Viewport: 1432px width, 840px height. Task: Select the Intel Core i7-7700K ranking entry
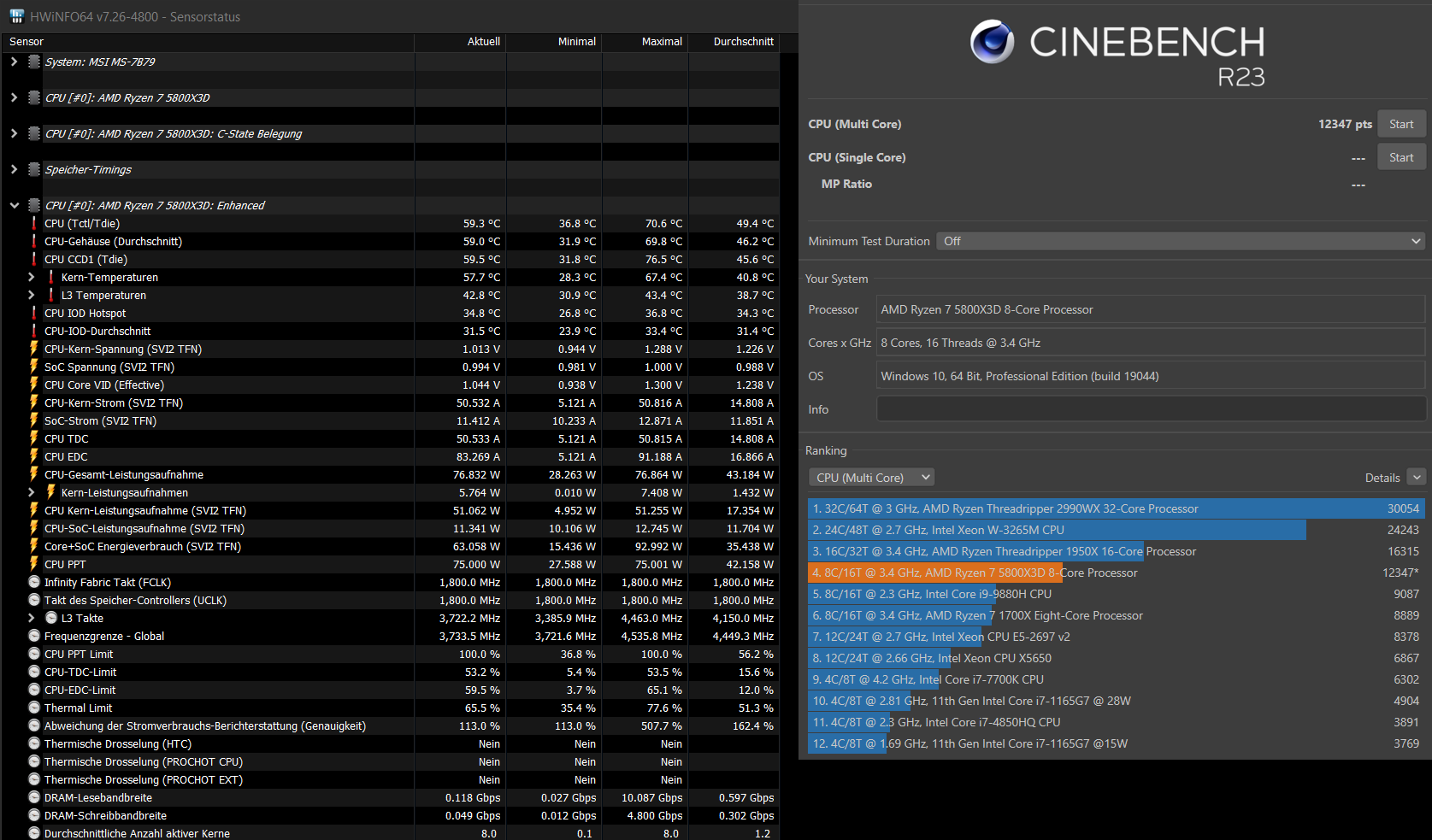tap(1117, 679)
